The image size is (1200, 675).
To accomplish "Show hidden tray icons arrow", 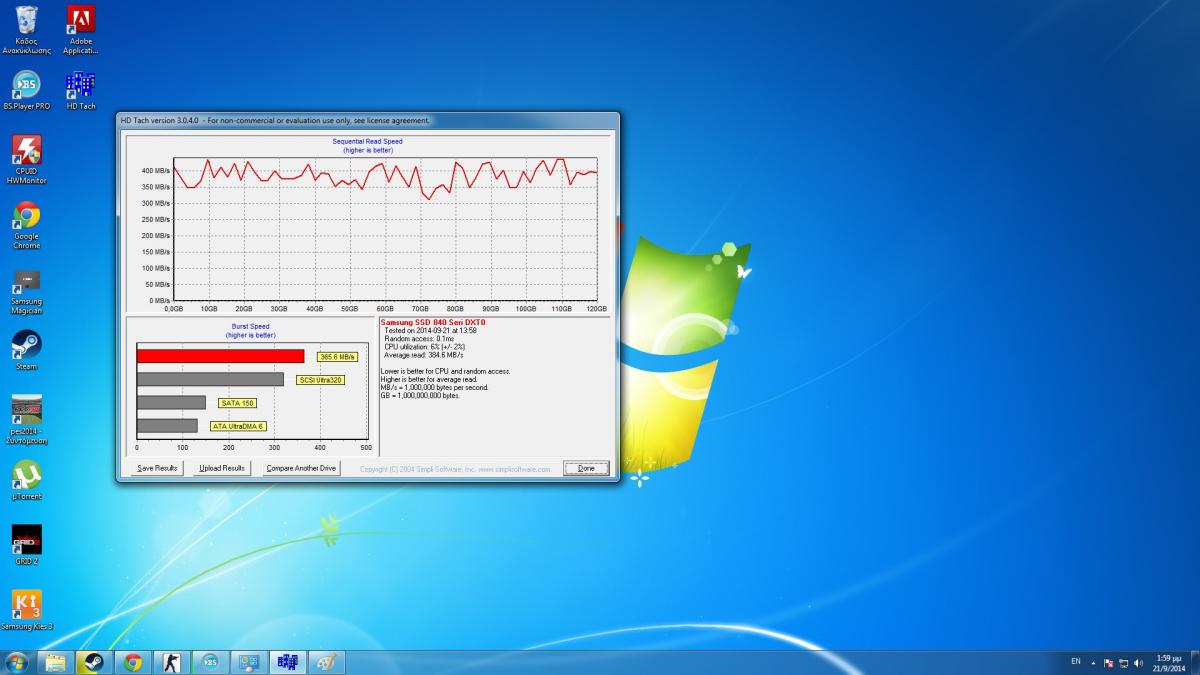I will (1093, 662).
